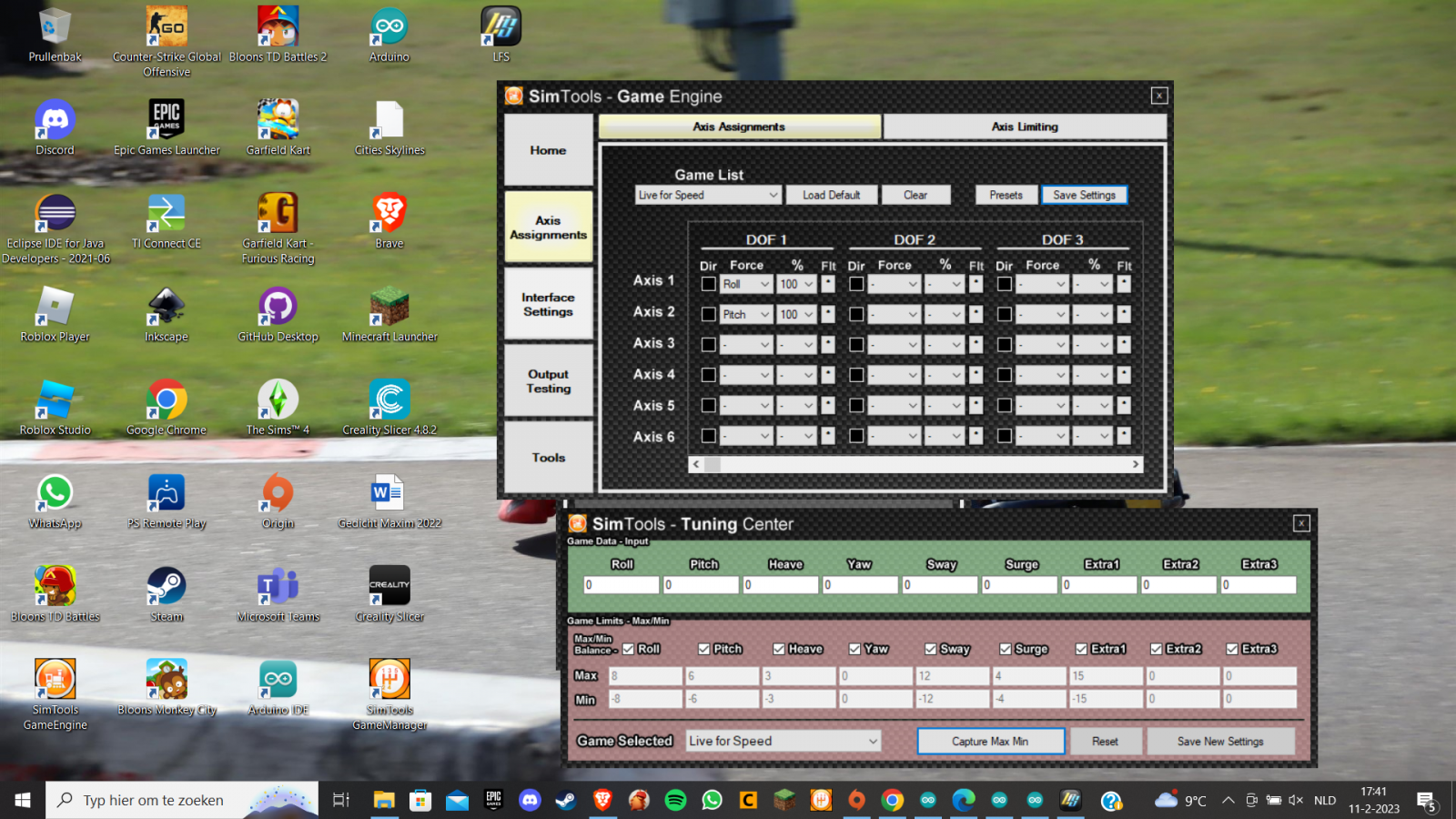Open the Interface Settings section

(x=549, y=304)
